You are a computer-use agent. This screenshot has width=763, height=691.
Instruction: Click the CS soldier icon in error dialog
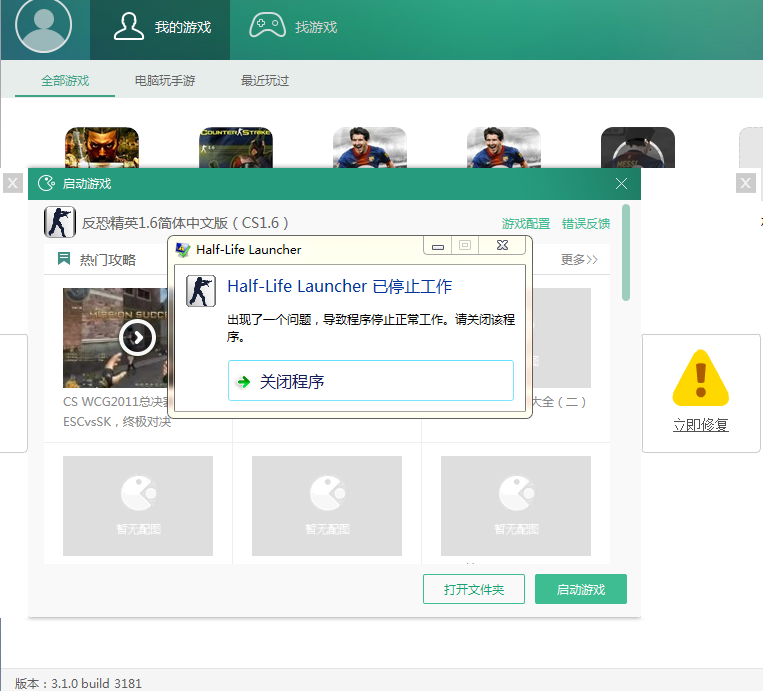pyautogui.click(x=201, y=291)
